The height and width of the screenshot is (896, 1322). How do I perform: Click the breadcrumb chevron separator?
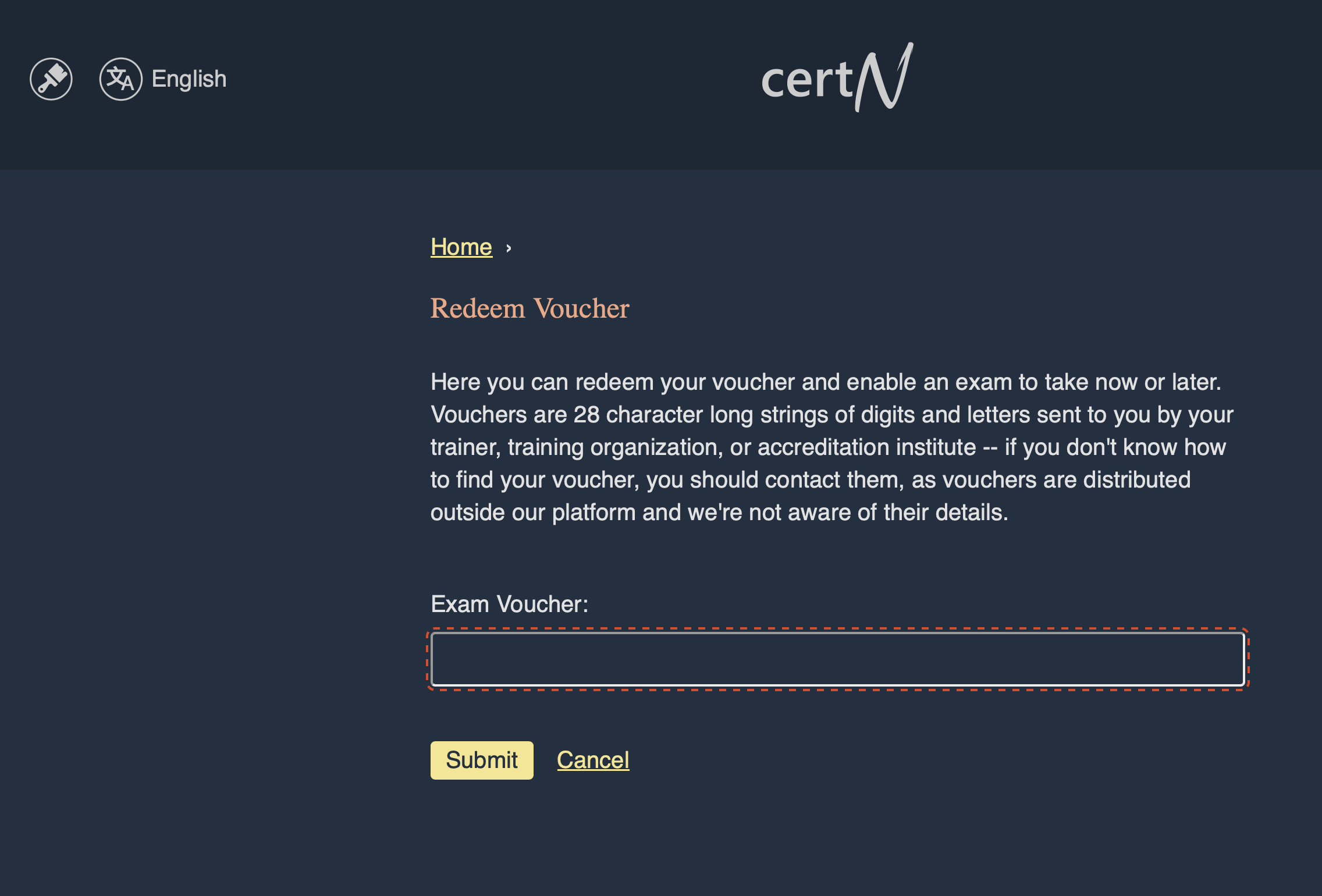[x=509, y=248]
